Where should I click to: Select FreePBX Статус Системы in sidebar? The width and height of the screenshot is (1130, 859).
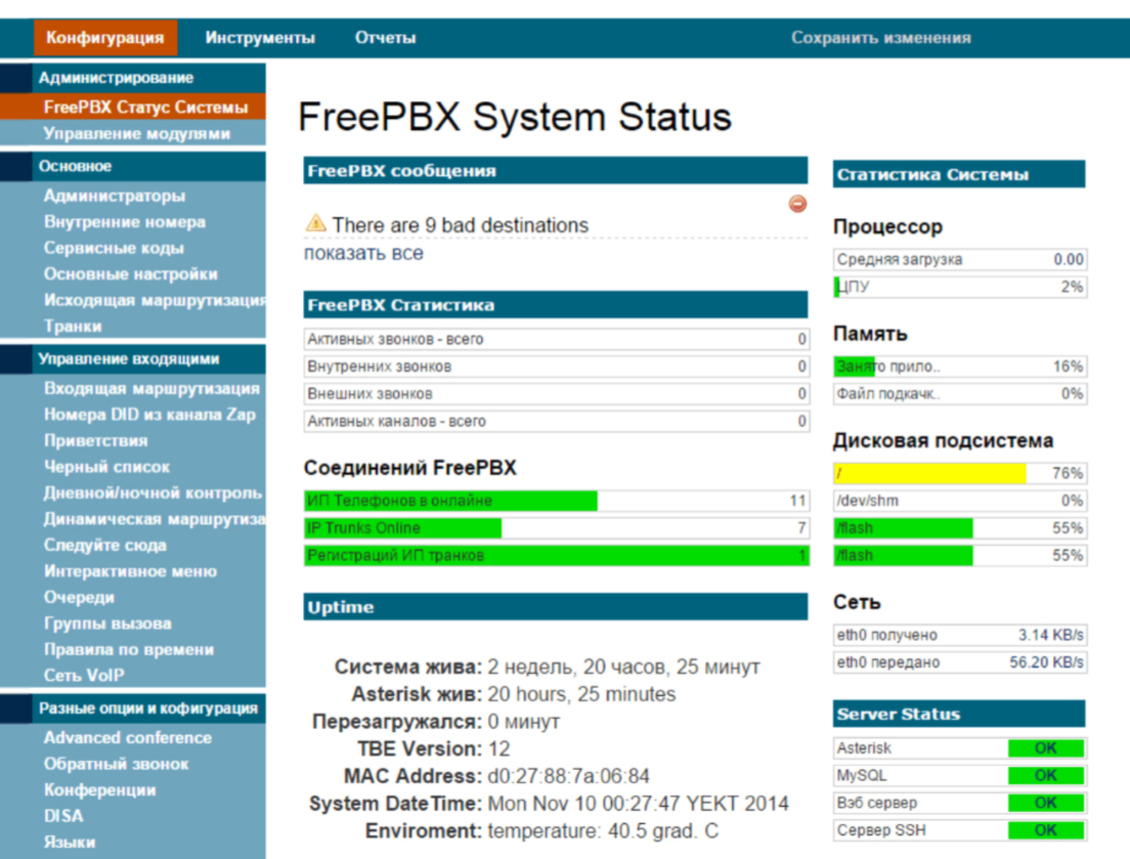[x=133, y=107]
